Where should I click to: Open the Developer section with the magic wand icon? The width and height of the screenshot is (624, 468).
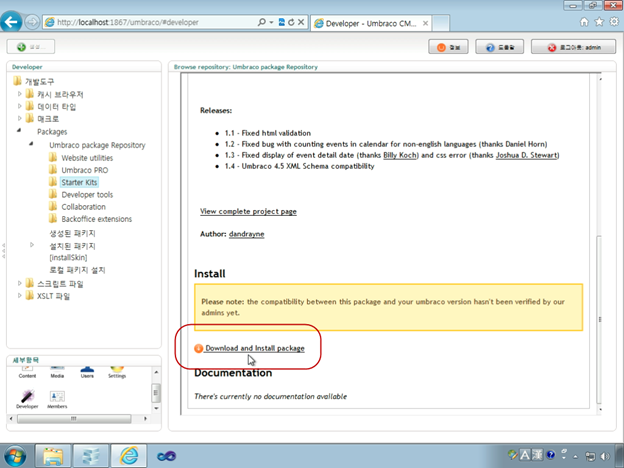27,398
